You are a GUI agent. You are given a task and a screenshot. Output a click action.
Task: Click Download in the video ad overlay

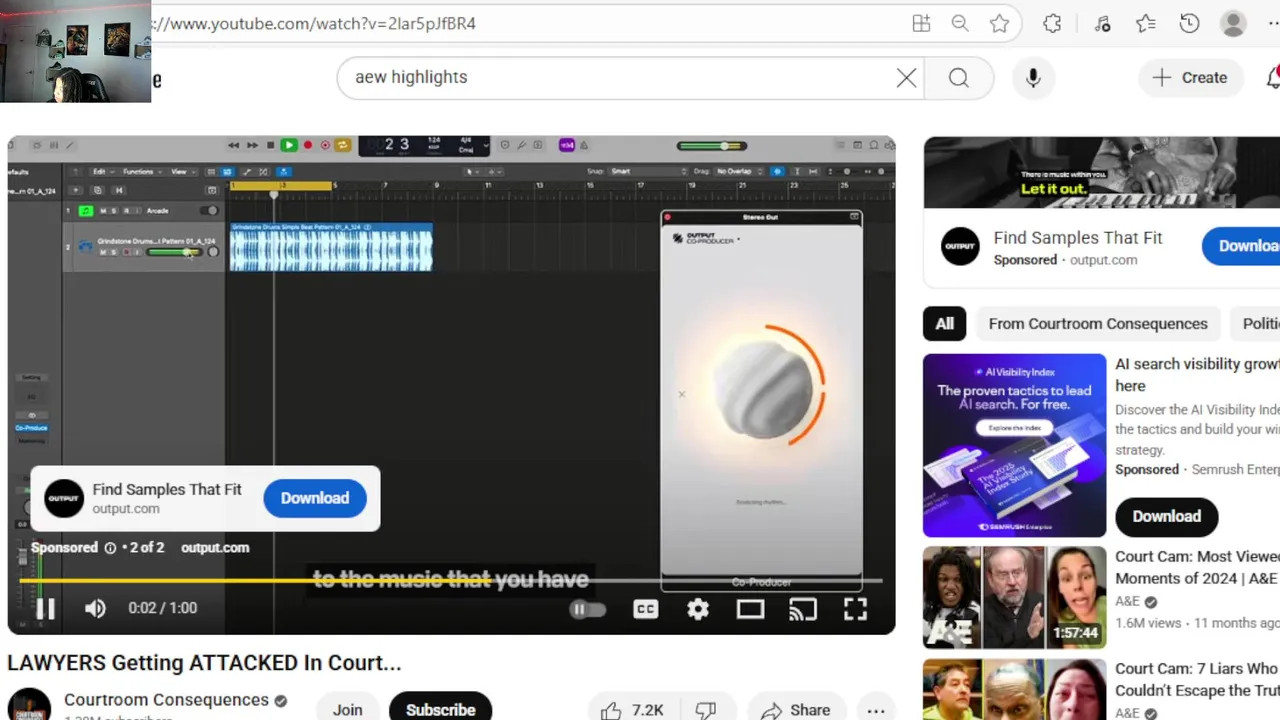(315, 498)
